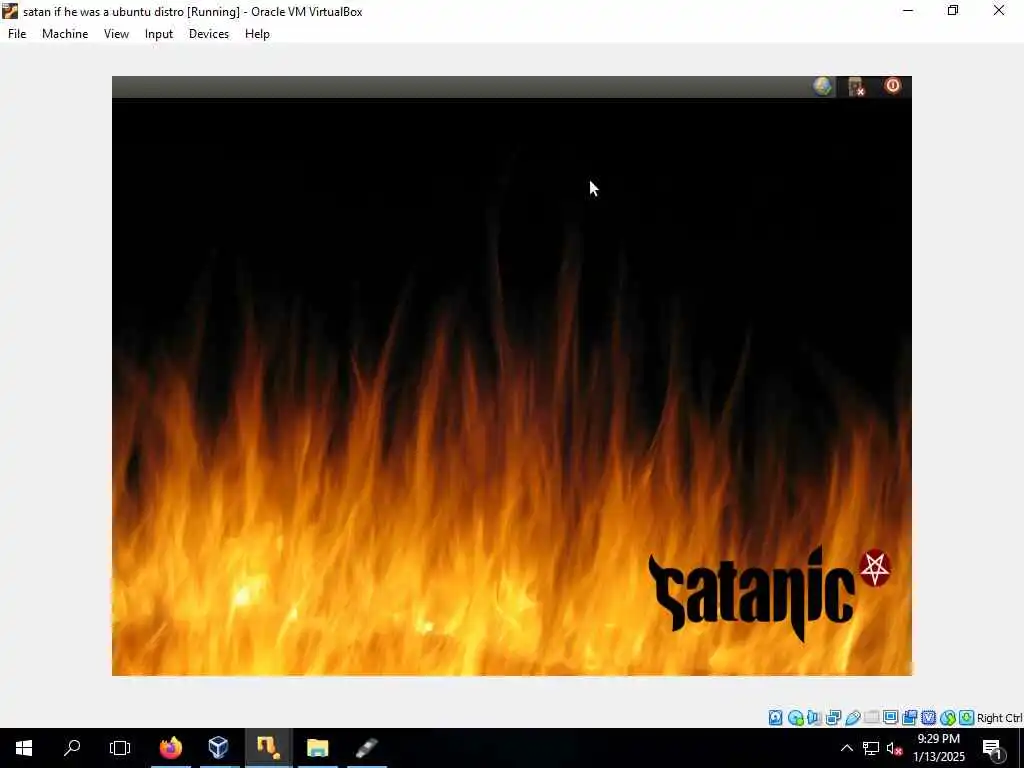Click the red power button in guest panel

(893, 86)
